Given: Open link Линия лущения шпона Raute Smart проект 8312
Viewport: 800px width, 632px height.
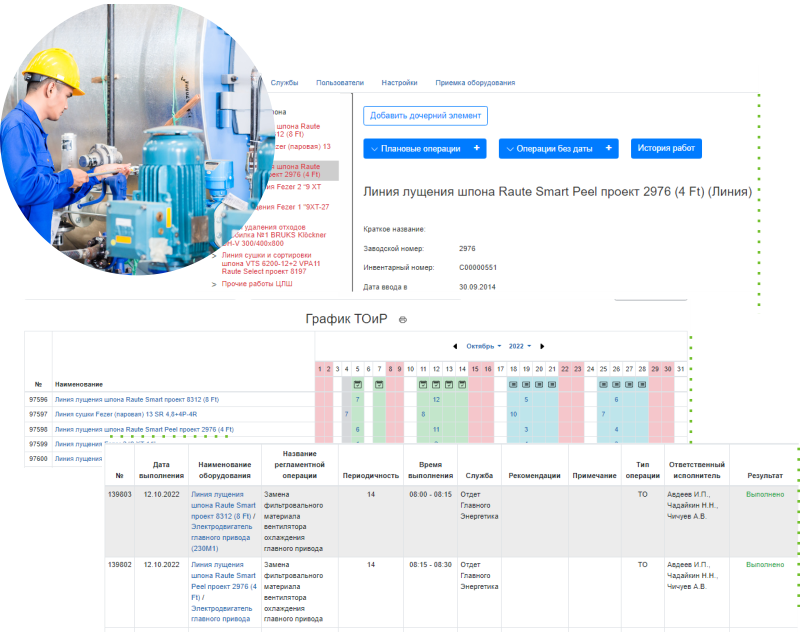Looking at the screenshot, I should click(137, 400).
